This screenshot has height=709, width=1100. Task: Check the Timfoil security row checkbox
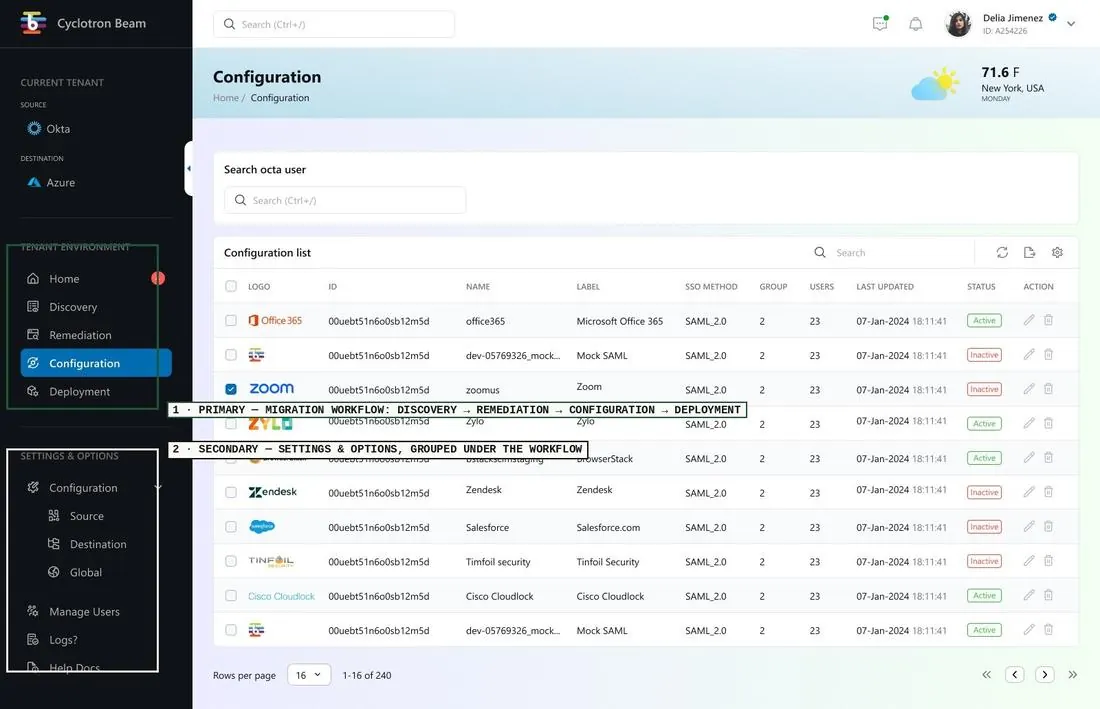tap(231, 561)
